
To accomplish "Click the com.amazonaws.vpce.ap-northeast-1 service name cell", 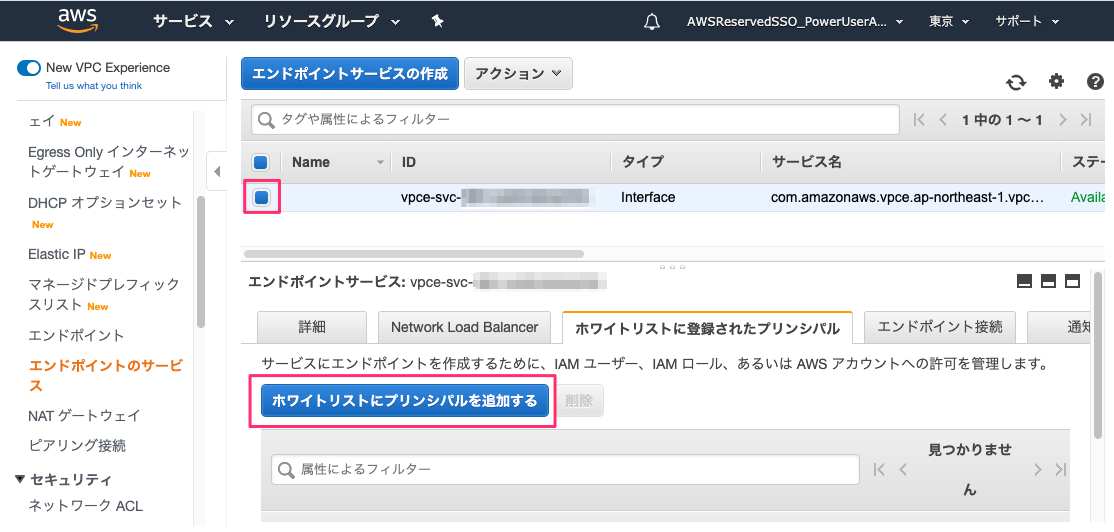I will point(907,197).
